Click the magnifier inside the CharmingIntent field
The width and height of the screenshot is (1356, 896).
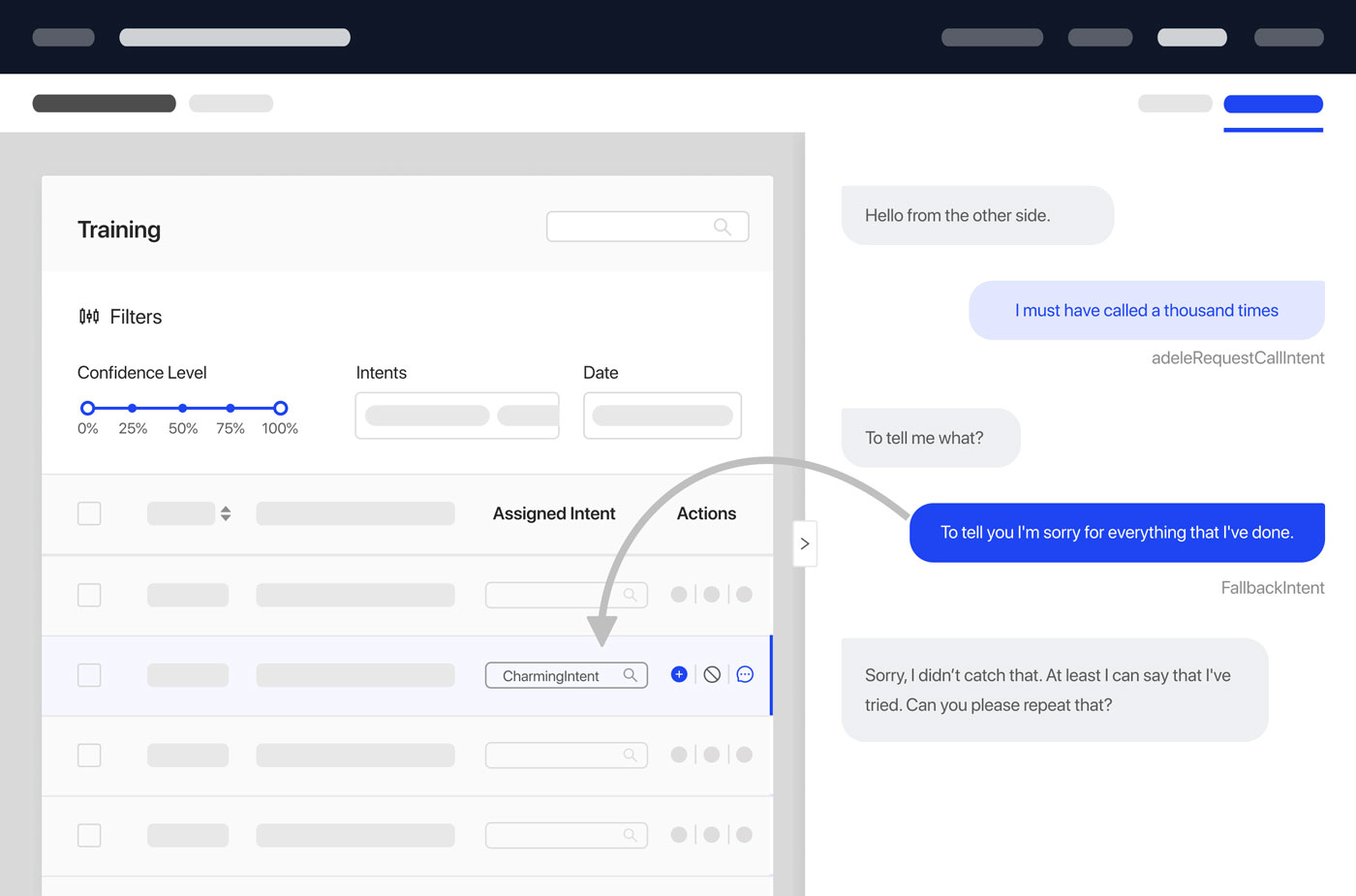[x=630, y=675]
